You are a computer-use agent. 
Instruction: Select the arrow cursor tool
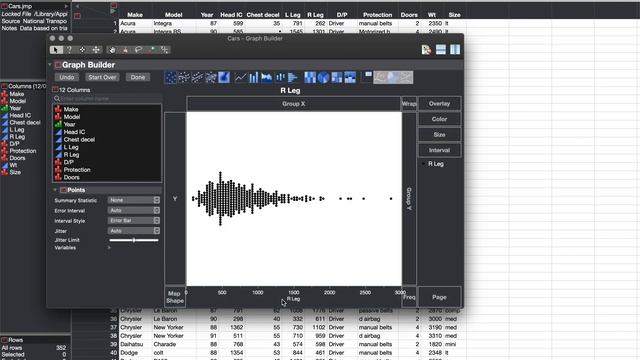click(x=56, y=50)
